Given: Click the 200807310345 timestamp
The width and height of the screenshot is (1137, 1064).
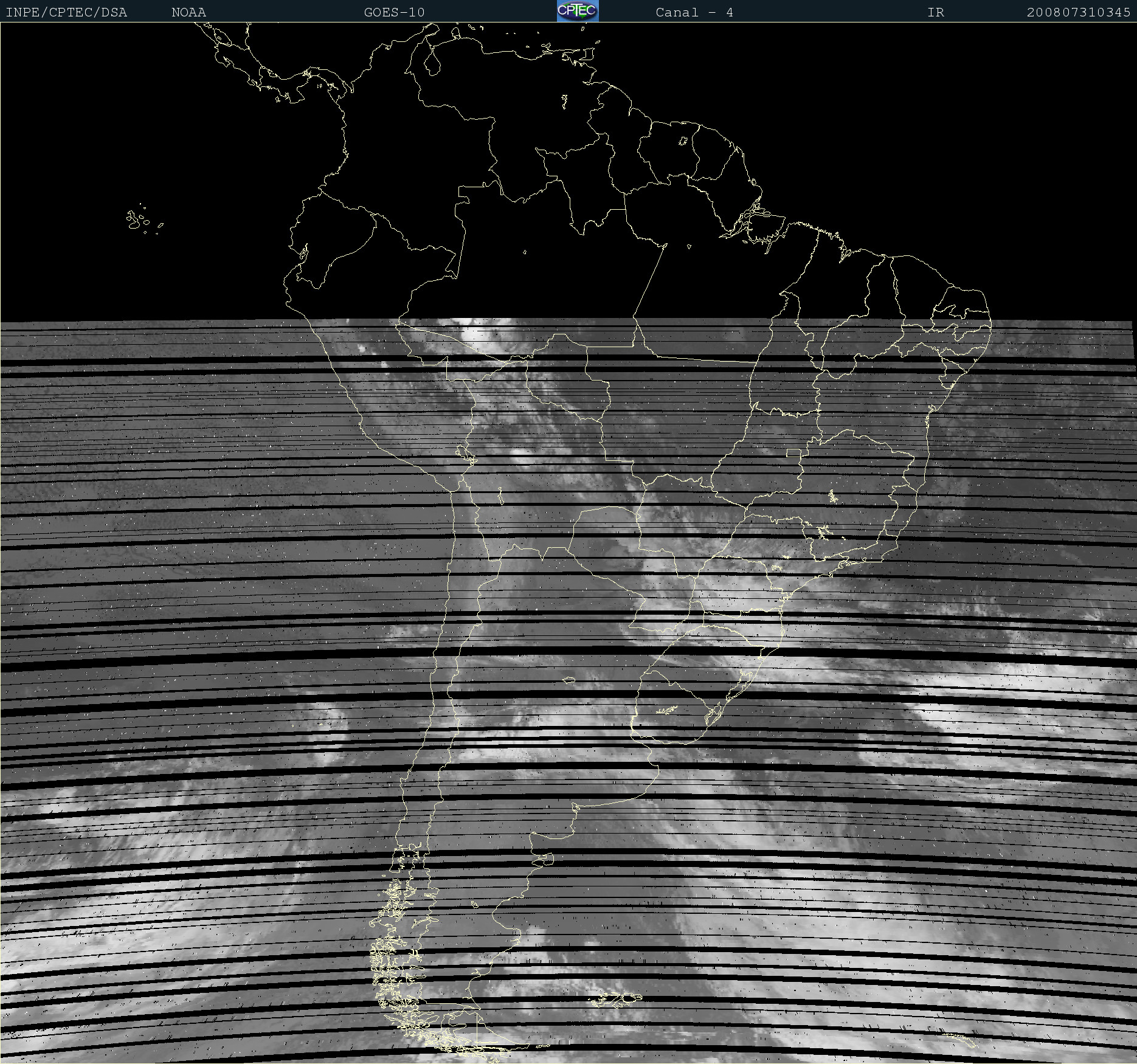Looking at the screenshot, I should 1078,12.
